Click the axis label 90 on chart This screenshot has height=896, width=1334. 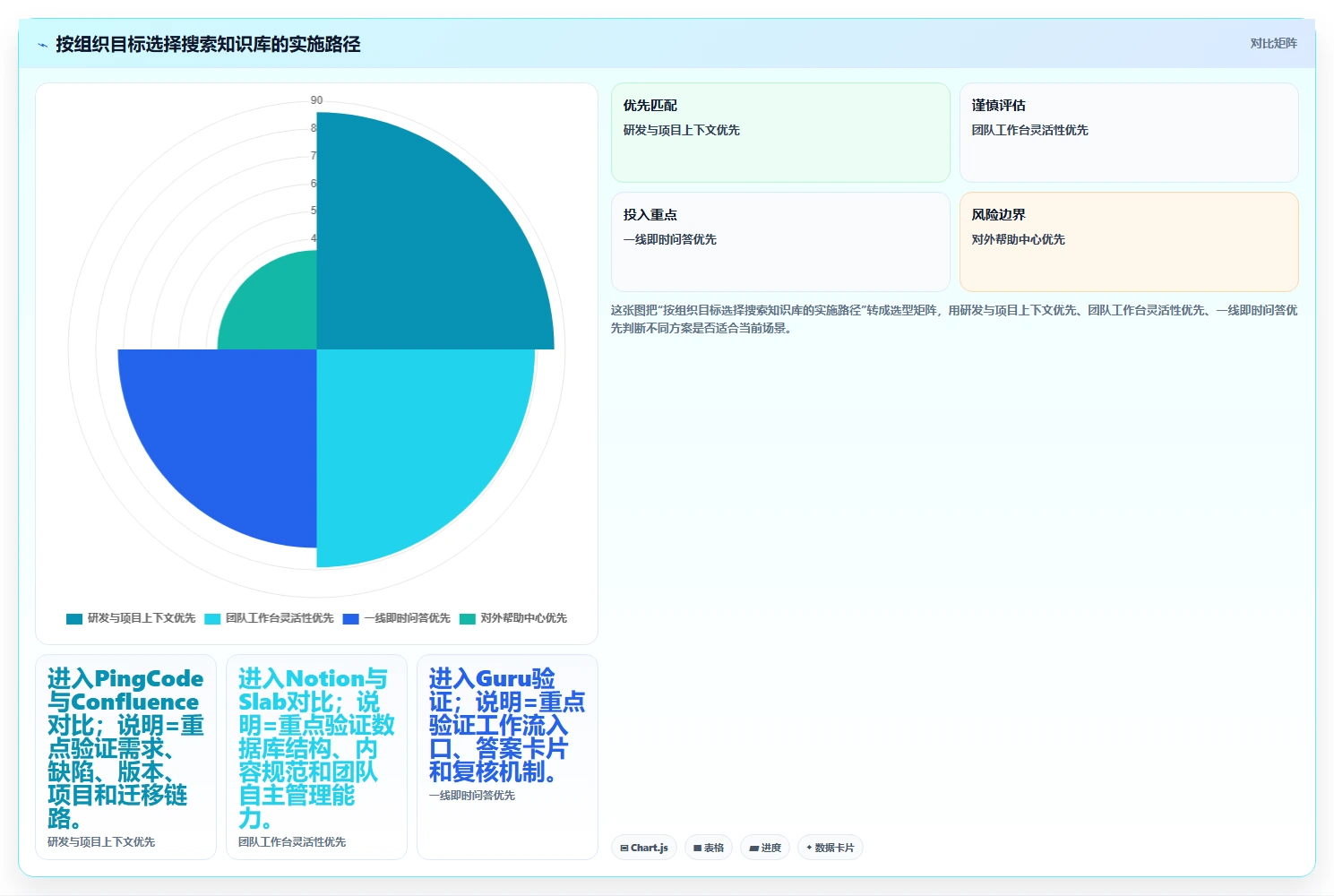[316, 100]
